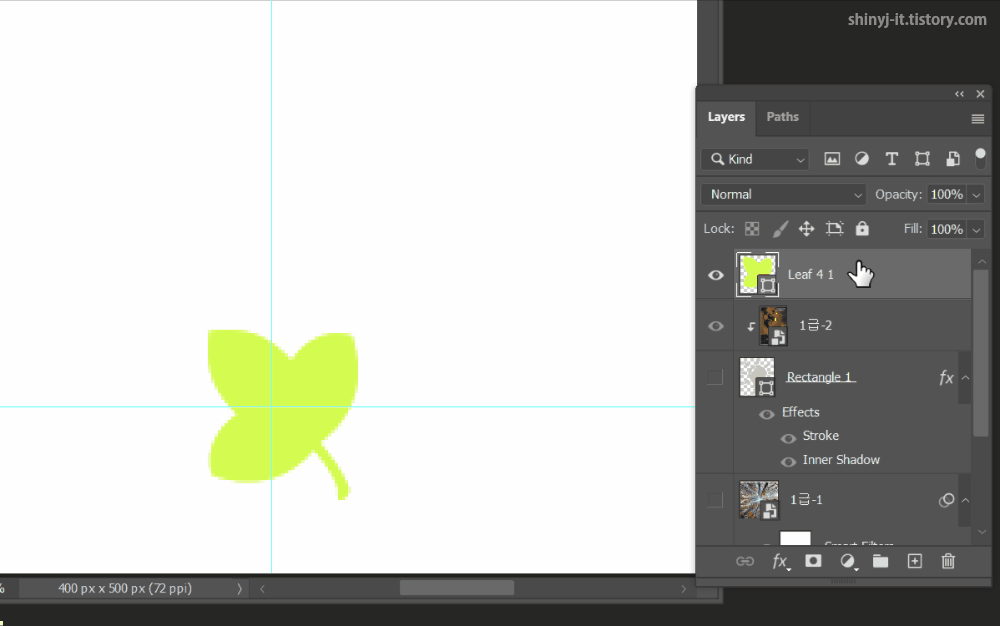Click the Smart Filters mask thumbnail

click(x=795, y=538)
